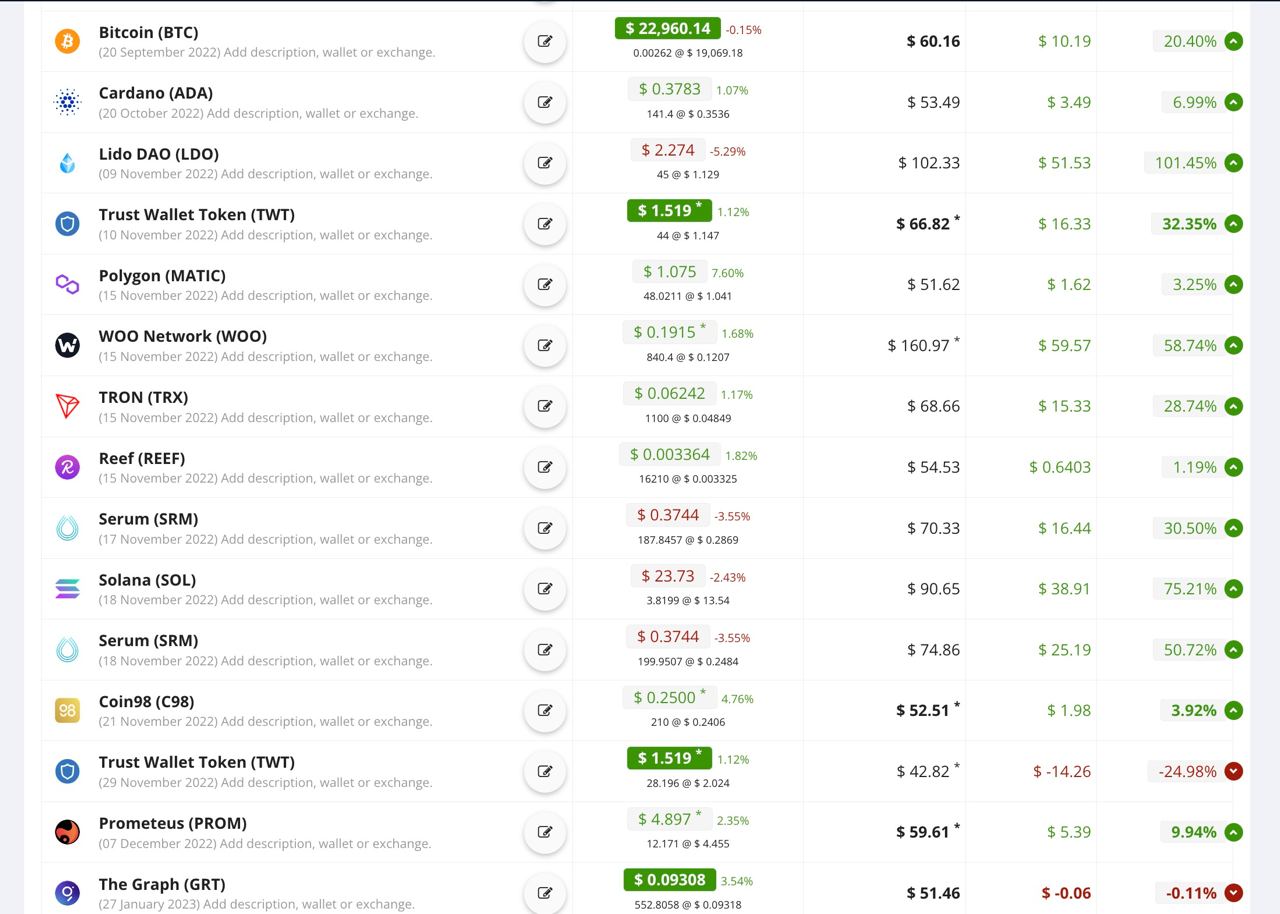The width and height of the screenshot is (1280, 914).
Task: Open the Solana (SOL) coin name
Action: (147, 580)
